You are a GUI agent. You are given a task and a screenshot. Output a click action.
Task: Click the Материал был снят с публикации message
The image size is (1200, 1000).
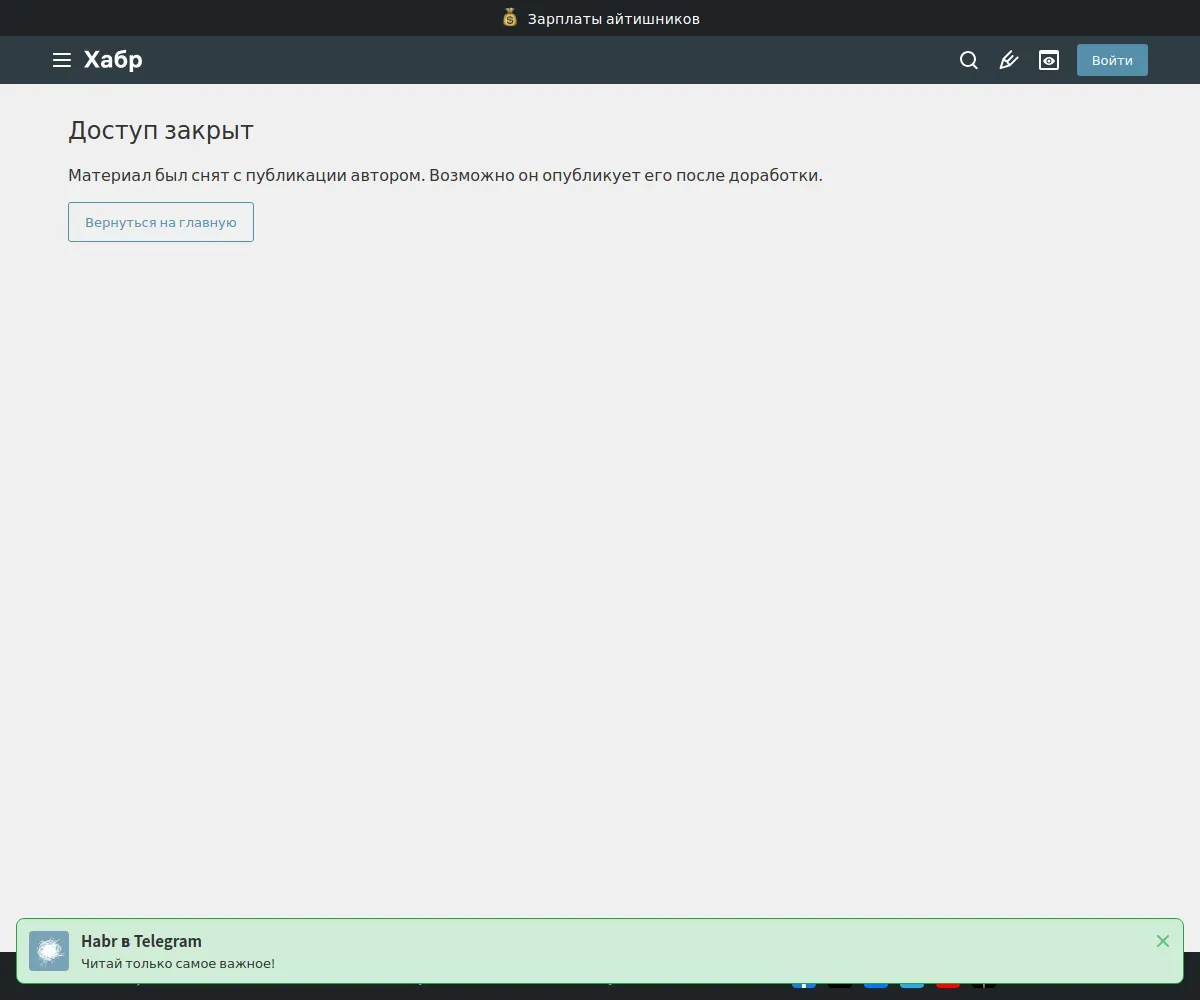(445, 175)
